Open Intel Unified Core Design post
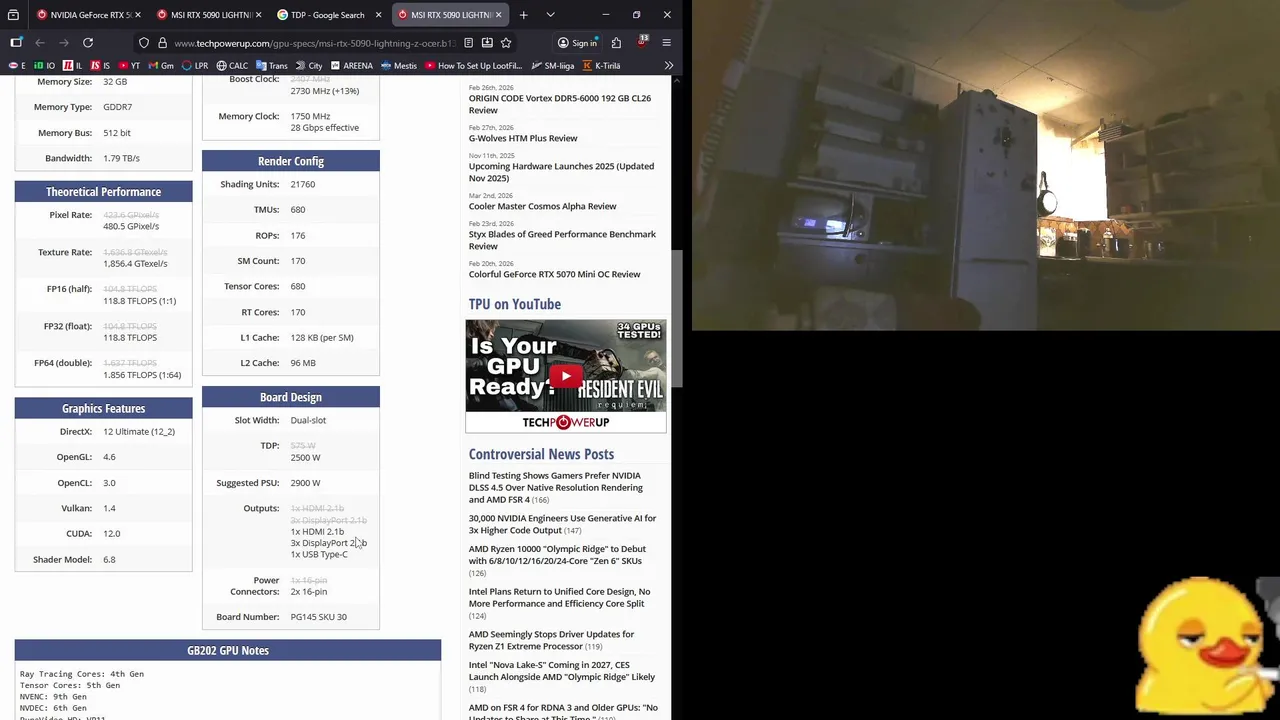The height and width of the screenshot is (720, 1280). pyautogui.click(x=560, y=597)
